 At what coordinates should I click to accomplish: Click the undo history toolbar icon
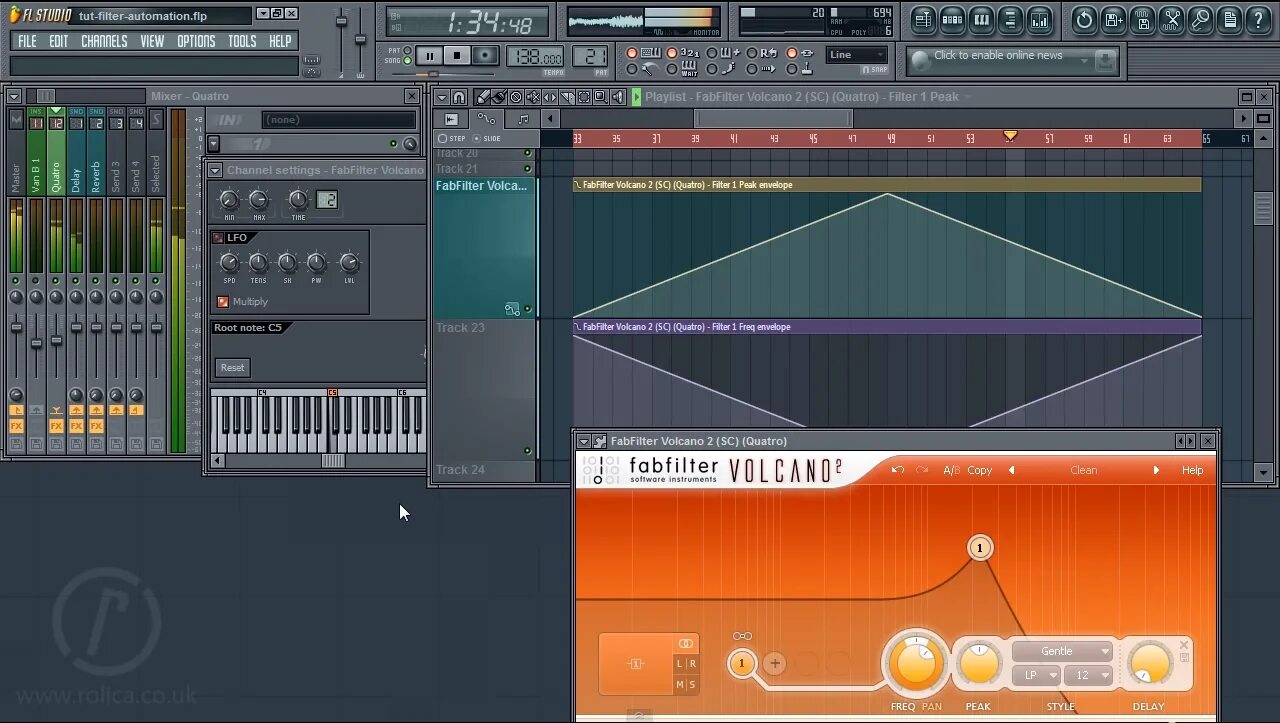[x=1084, y=19]
